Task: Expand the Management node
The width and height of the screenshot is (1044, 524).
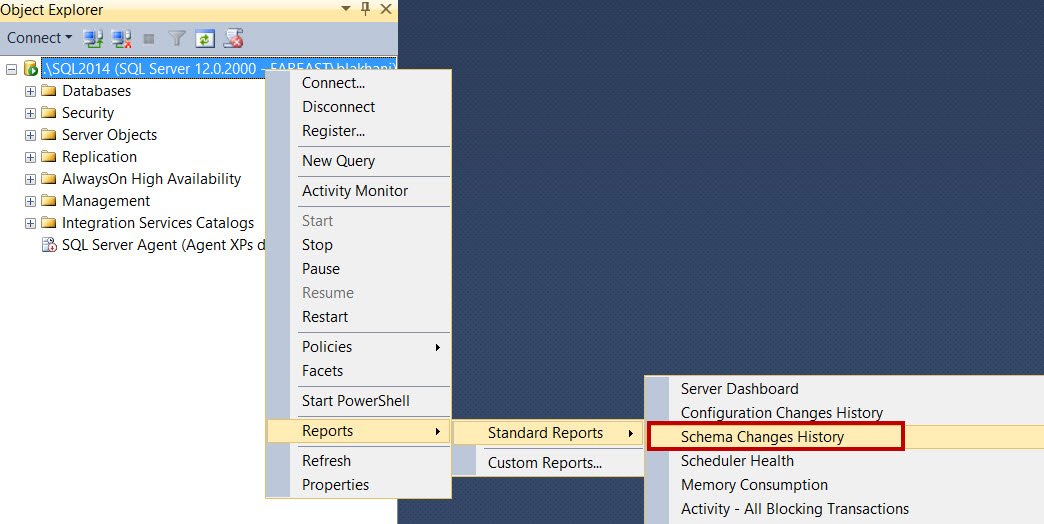Action: tap(30, 201)
